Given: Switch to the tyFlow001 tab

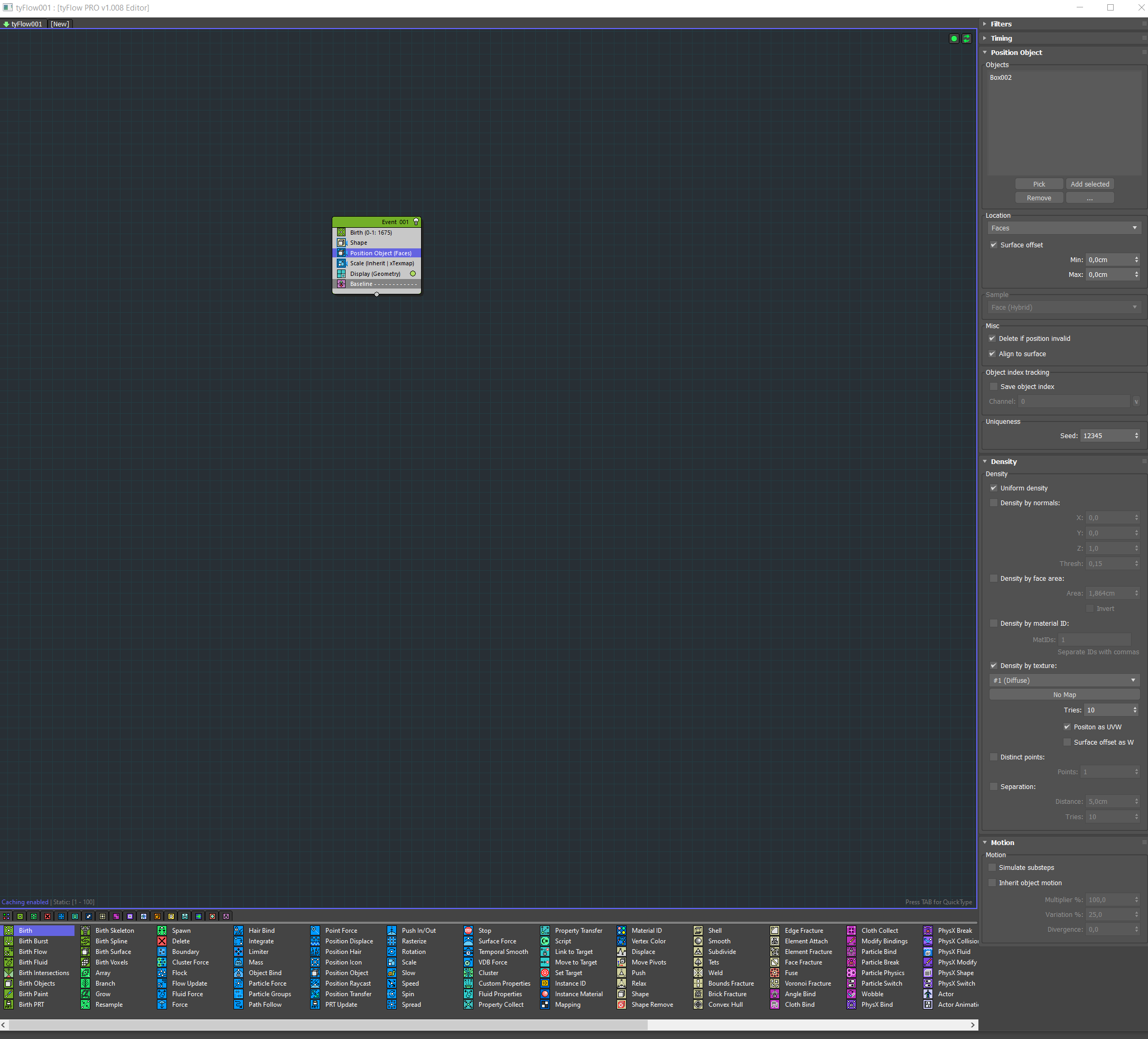Looking at the screenshot, I should 22,24.
